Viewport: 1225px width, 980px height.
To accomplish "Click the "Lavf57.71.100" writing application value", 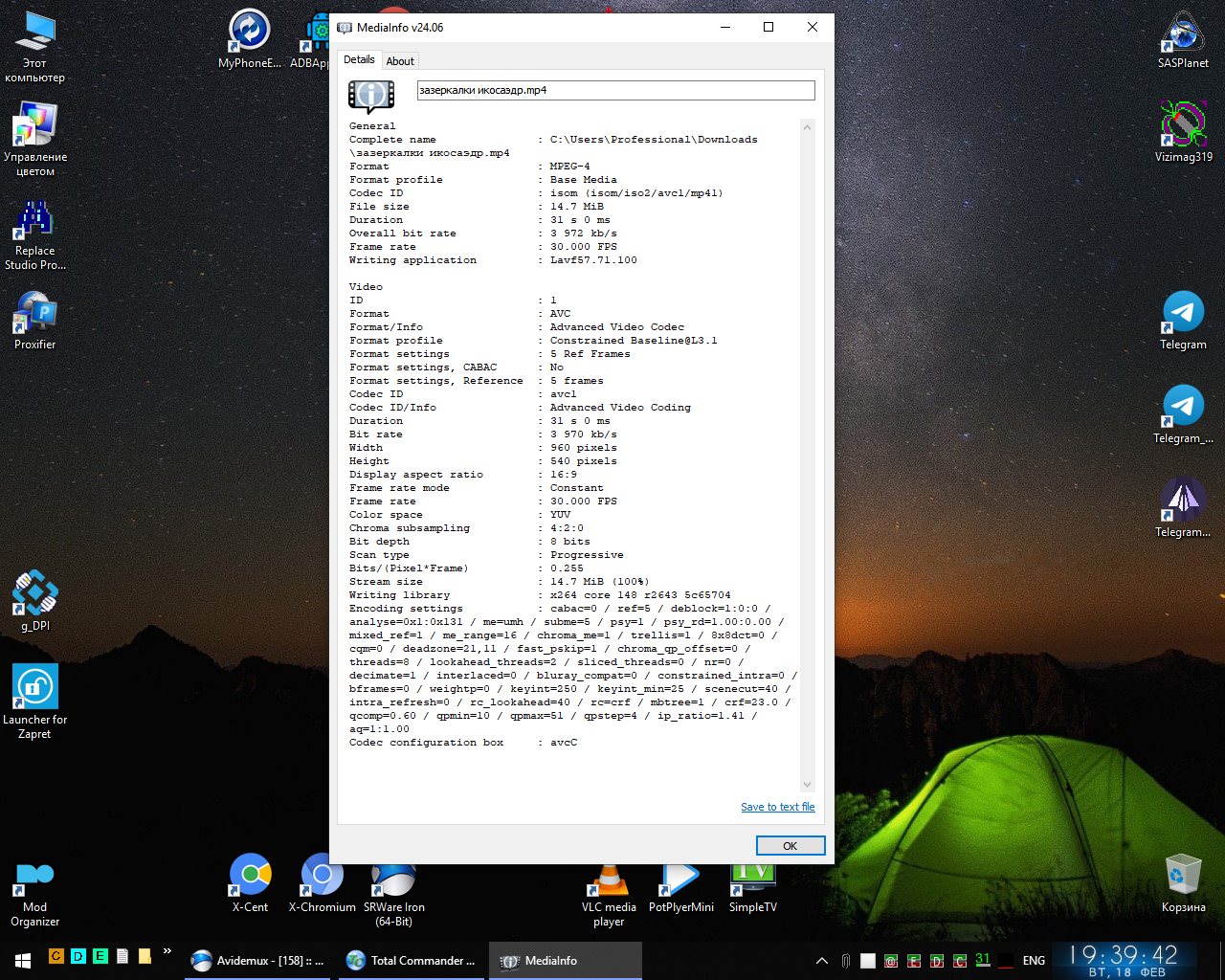I will click(593, 260).
